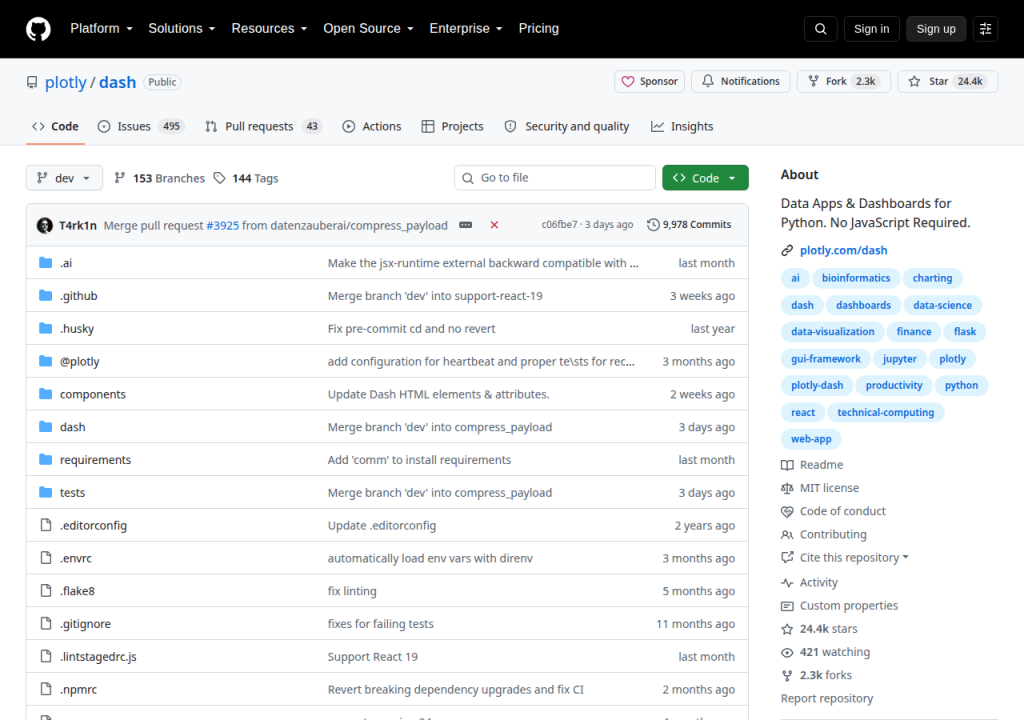
Task: Open the dev branch selector
Action: tap(64, 178)
